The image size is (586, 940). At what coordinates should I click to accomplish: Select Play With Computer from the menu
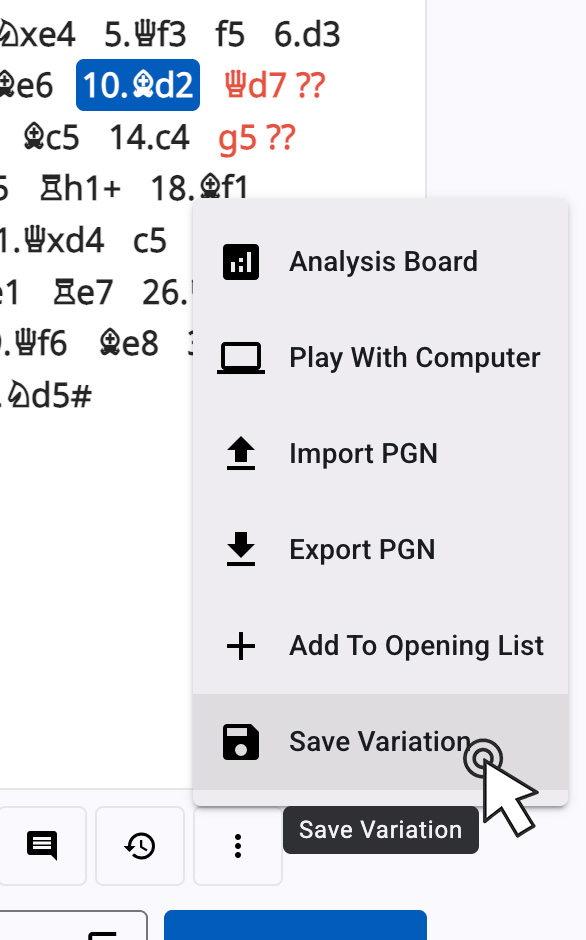414,357
